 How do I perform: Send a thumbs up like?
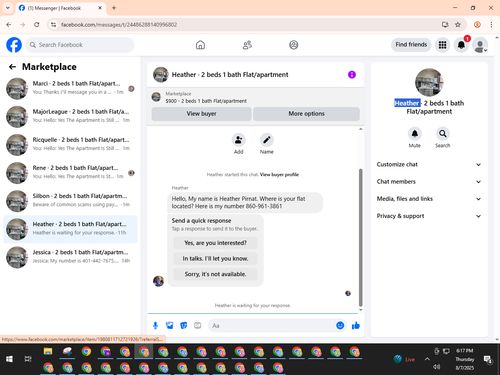tap(356, 325)
